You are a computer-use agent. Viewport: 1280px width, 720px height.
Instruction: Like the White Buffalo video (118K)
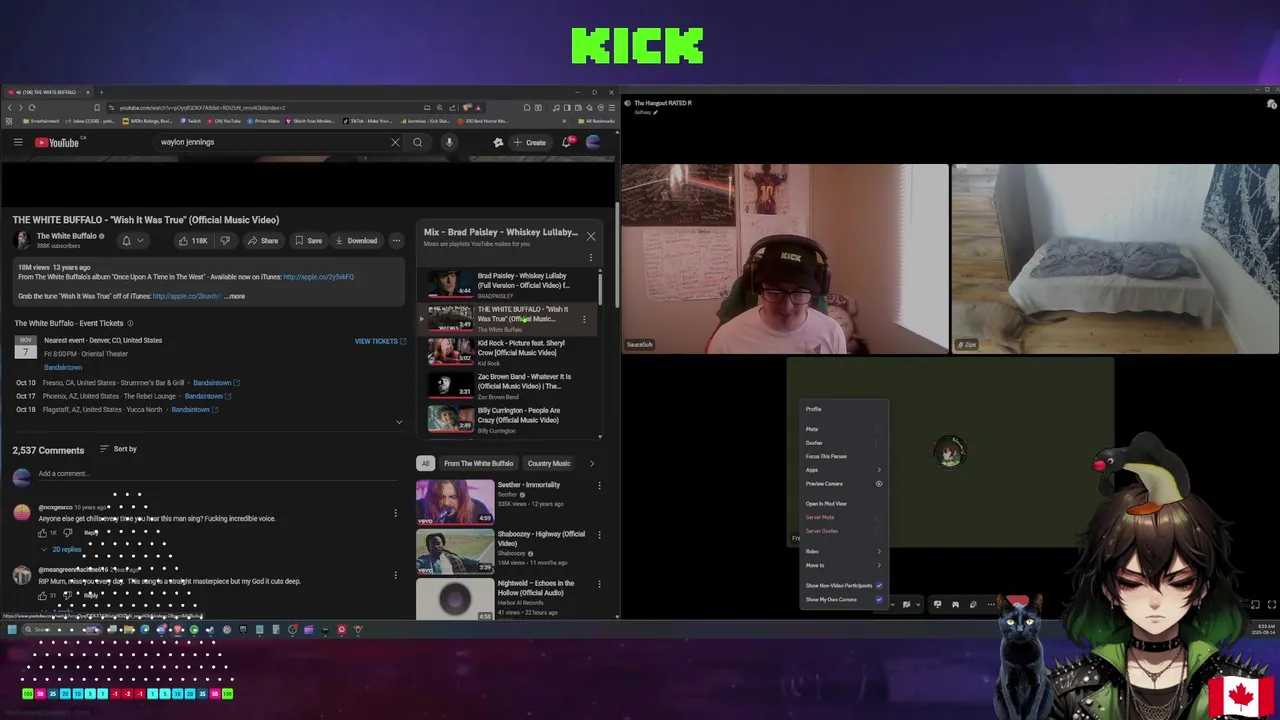[193, 241]
